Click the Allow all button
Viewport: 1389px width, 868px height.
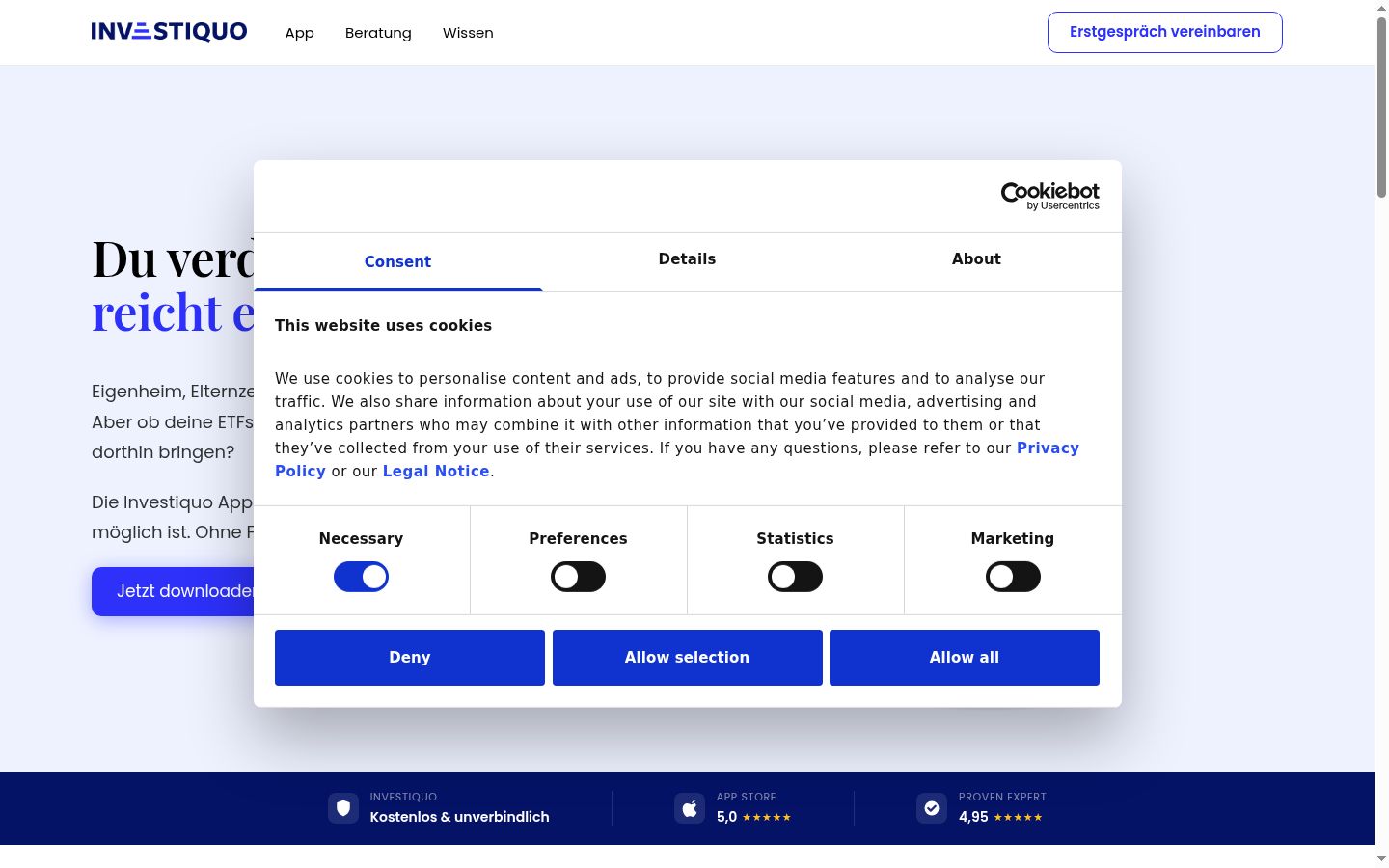[x=965, y=658]
